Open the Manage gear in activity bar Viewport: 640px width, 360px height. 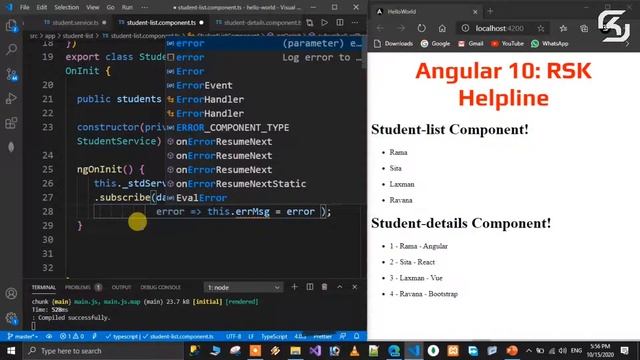pos(11,318)
